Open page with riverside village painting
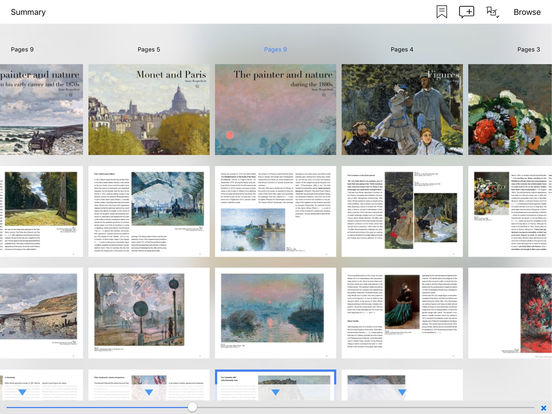The image size is (552, 414). [x=276, y=211]
